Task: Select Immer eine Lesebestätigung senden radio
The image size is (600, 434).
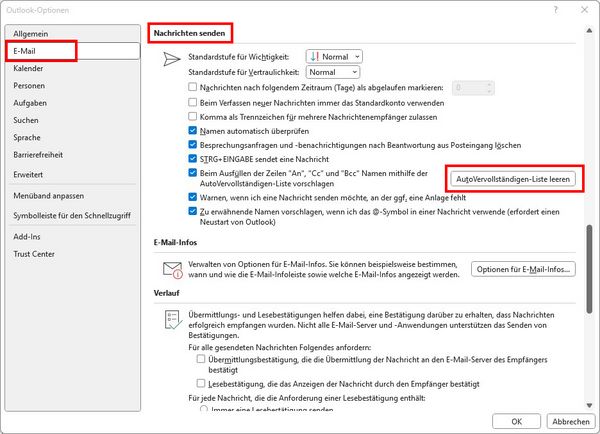Action: pos(204,409)
